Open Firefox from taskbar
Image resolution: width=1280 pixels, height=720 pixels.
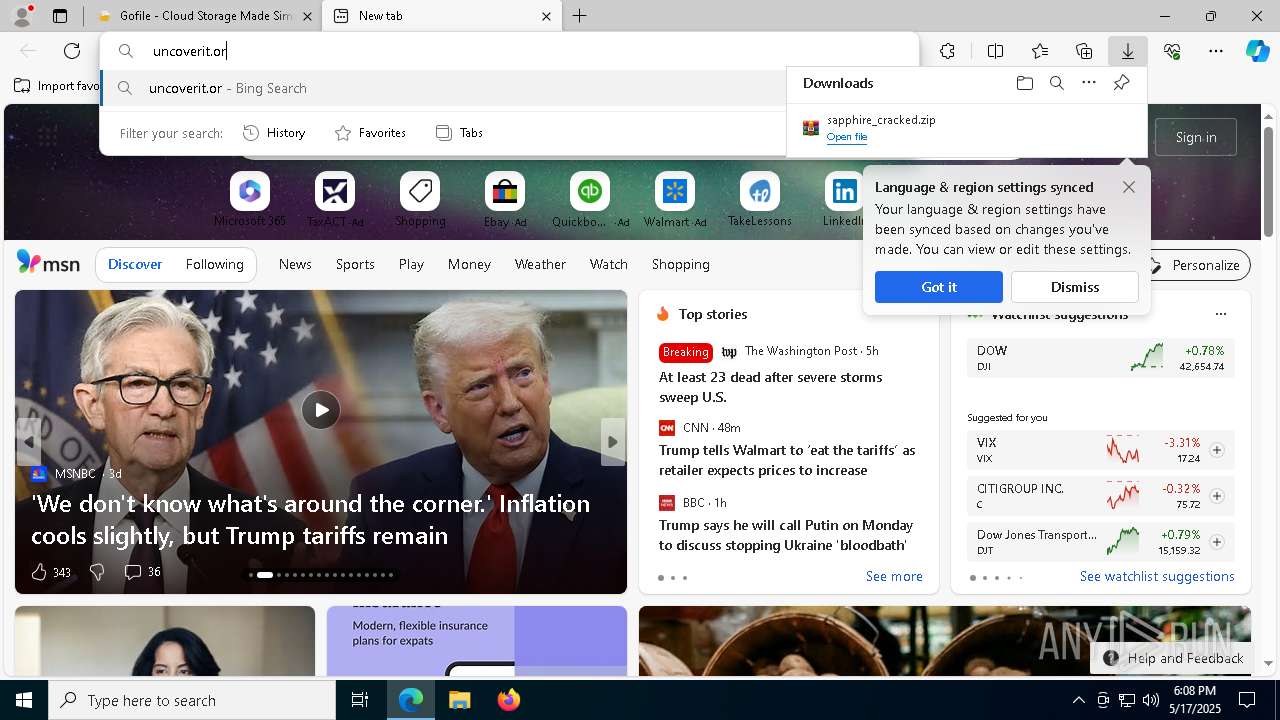tap(509, 700)
